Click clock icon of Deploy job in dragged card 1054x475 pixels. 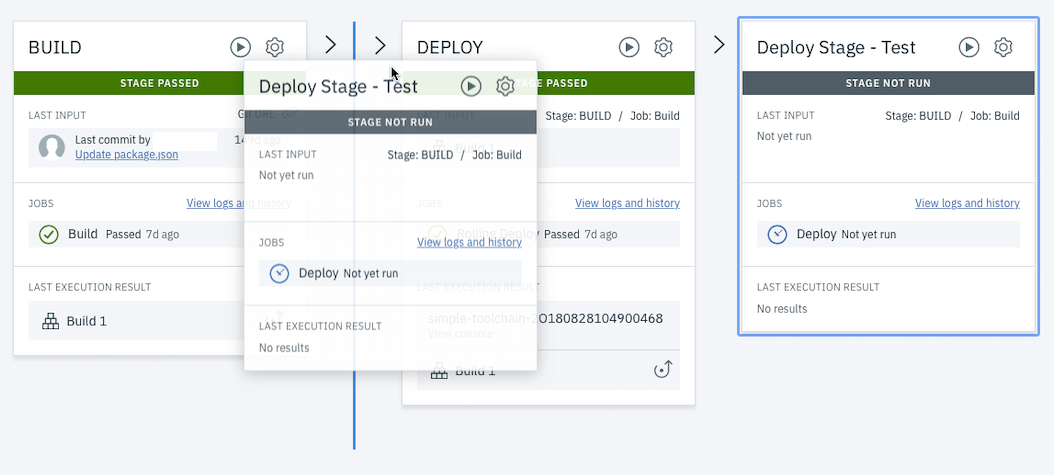279,273
